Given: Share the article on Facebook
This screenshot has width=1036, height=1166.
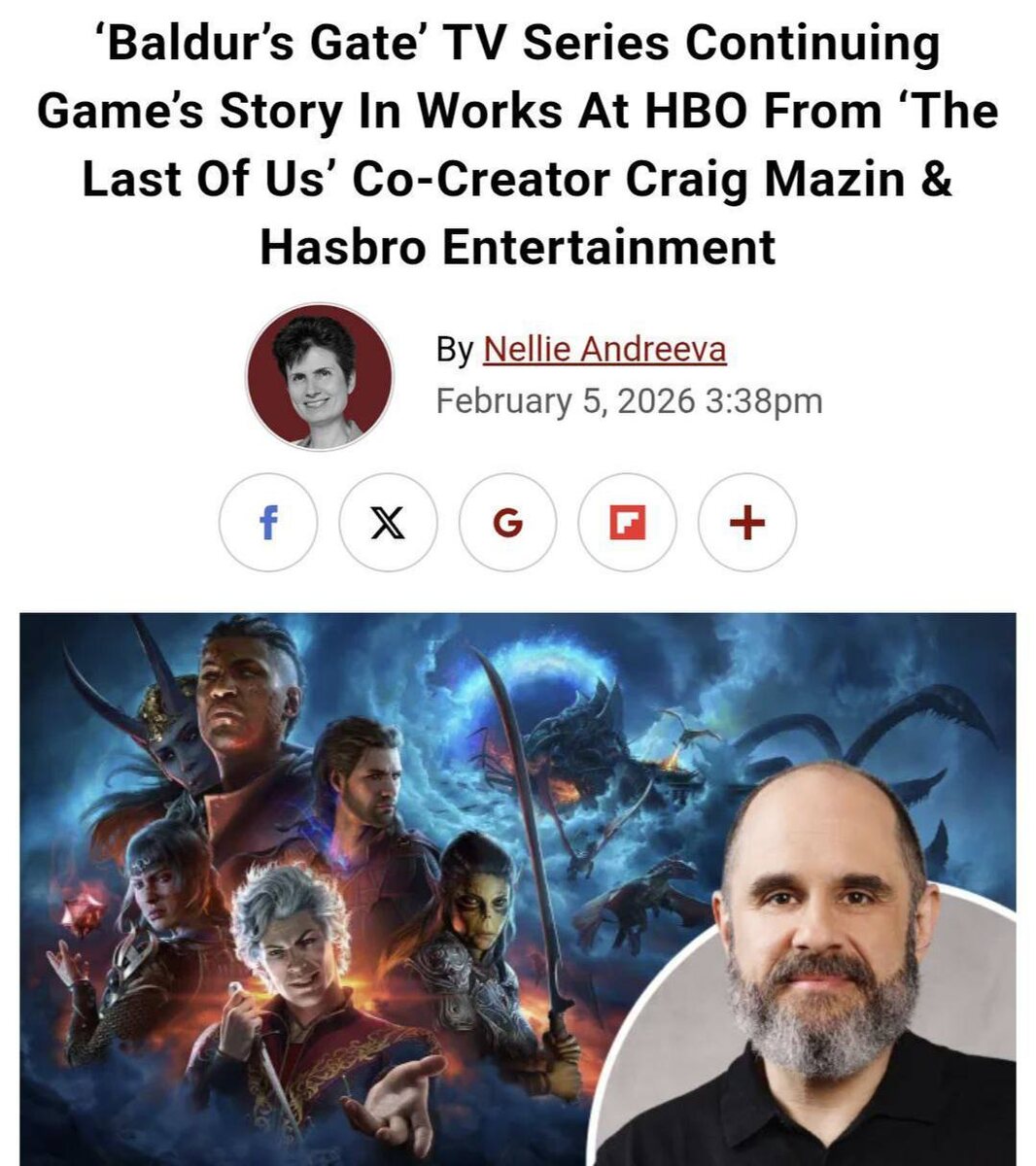Looking at the screenshot, I should tap(268, 523).
